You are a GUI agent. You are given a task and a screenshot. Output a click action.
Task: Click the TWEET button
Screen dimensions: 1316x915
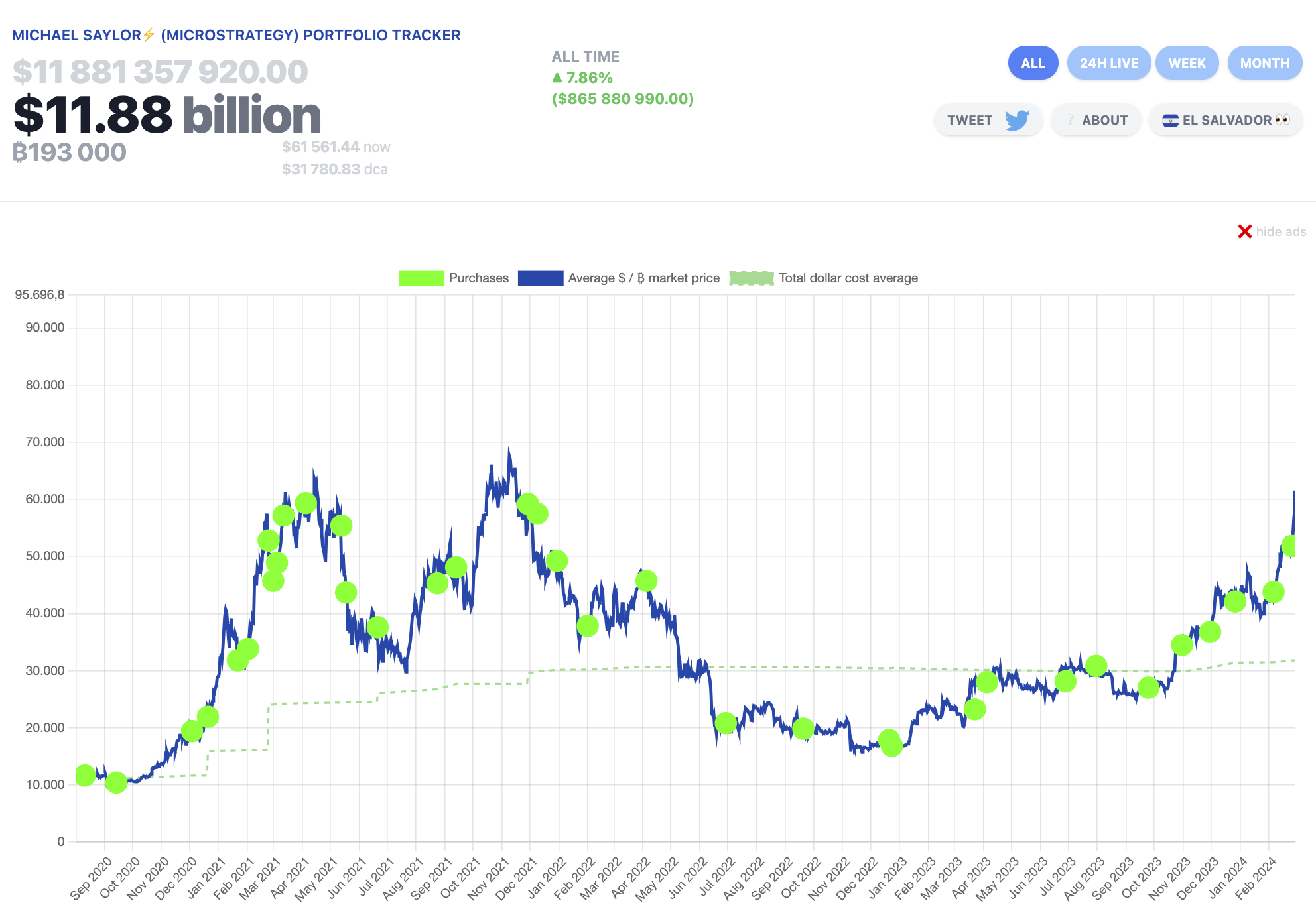(x=988, y=120)
